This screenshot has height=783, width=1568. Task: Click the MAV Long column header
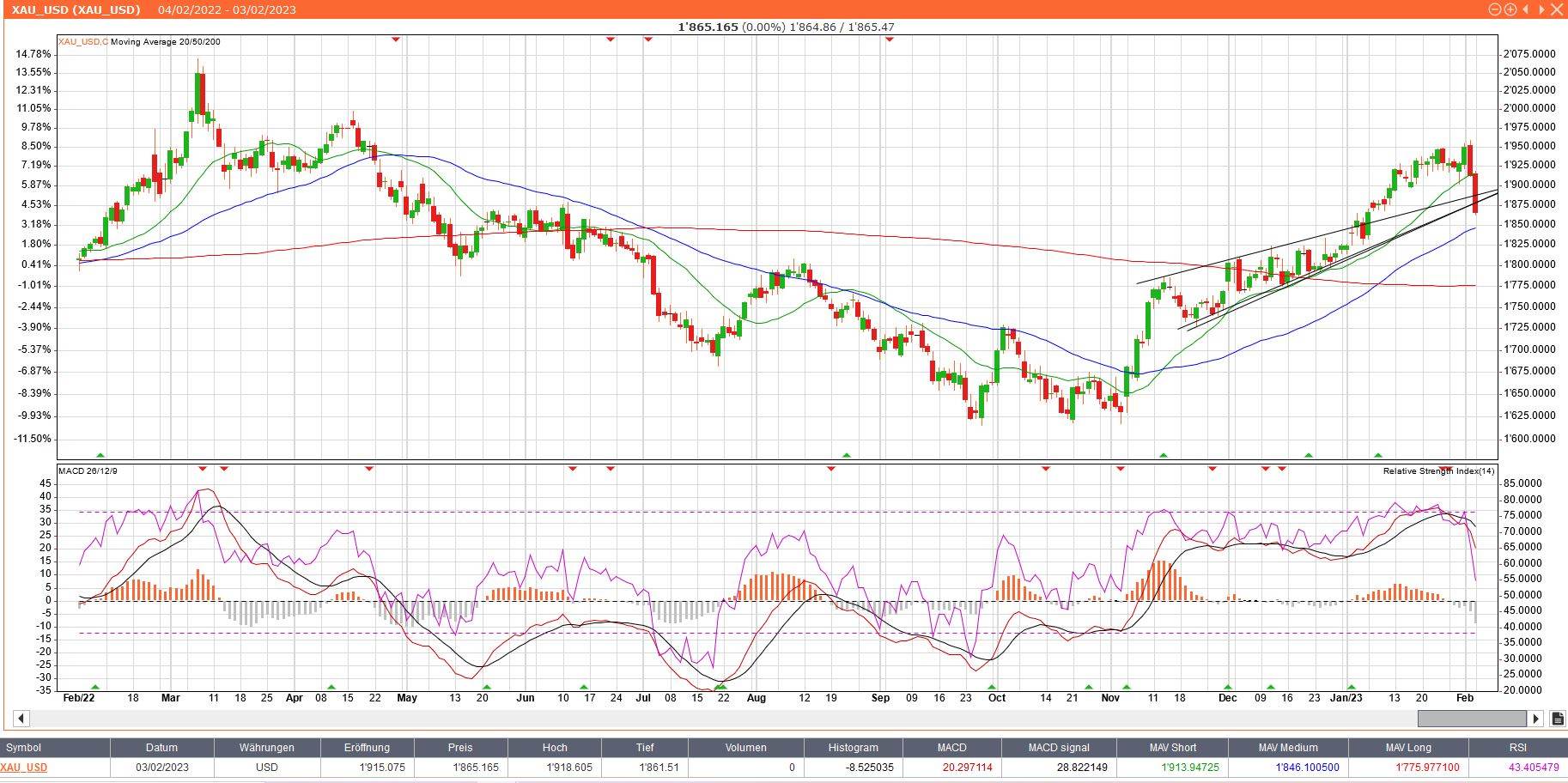click(1408, 748)
